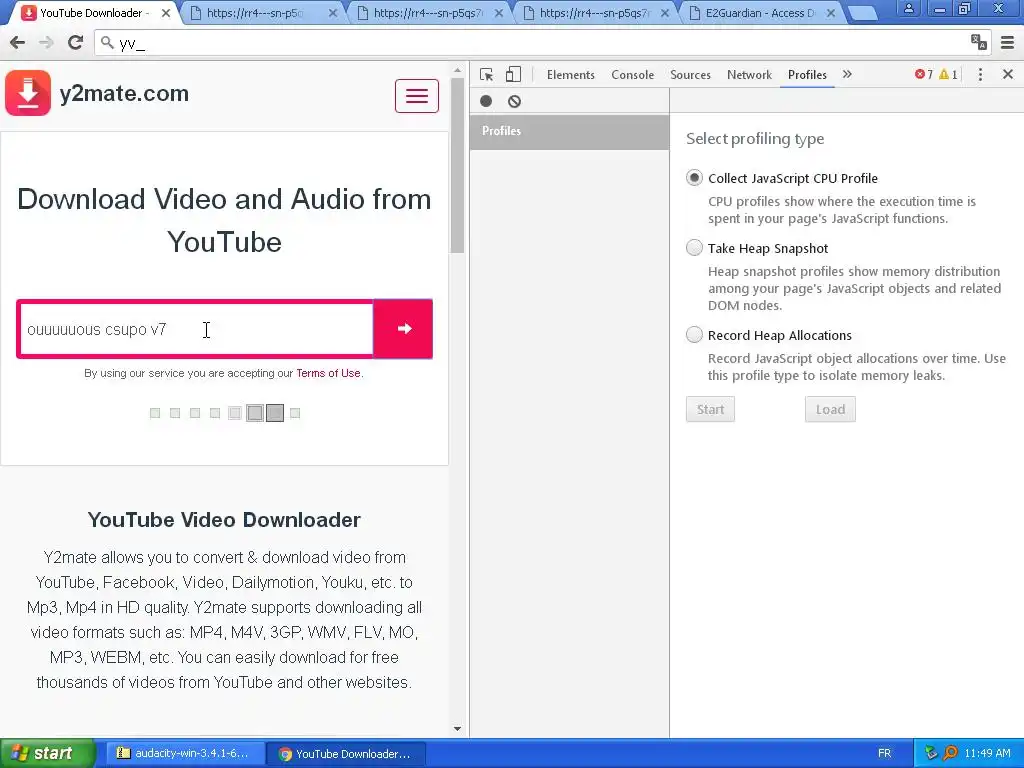Click the system clock 11:49 AM
This screenshot has width=1024, height=768.
987,754
